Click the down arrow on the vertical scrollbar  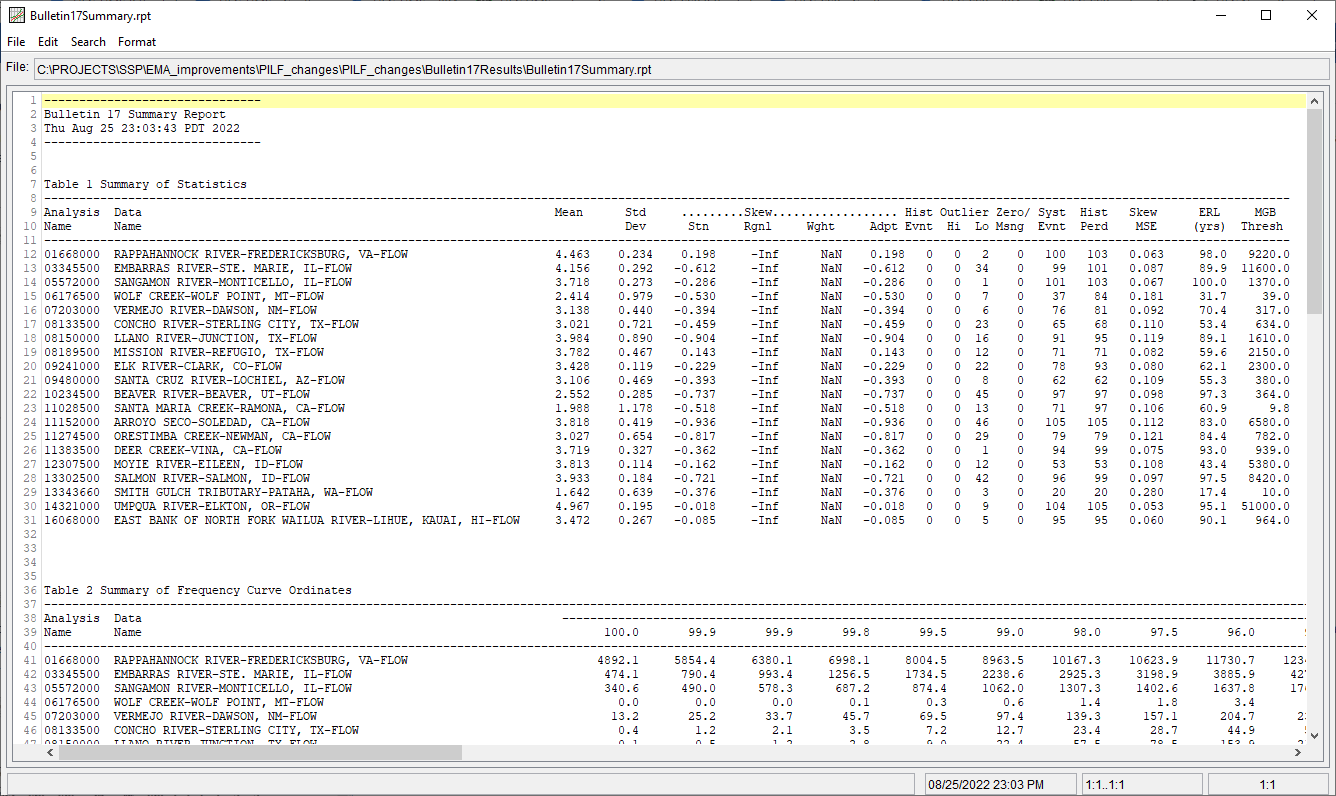(x=1312, y=736)
